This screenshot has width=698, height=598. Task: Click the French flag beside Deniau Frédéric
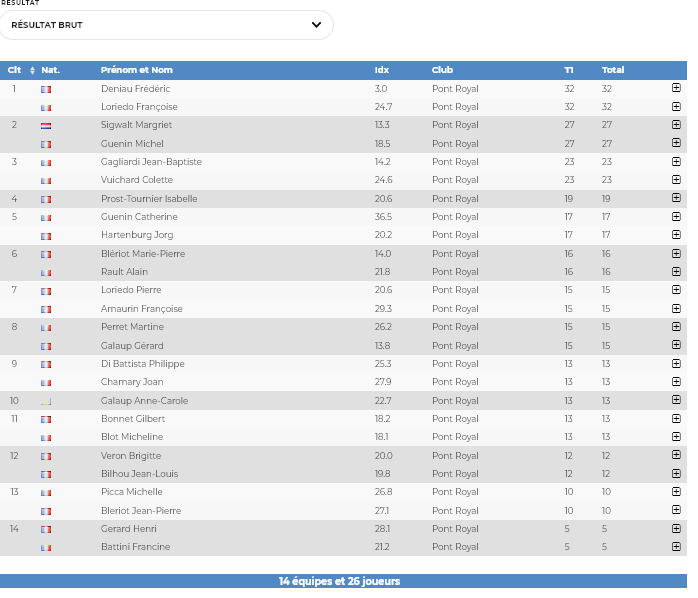point(46,89)
